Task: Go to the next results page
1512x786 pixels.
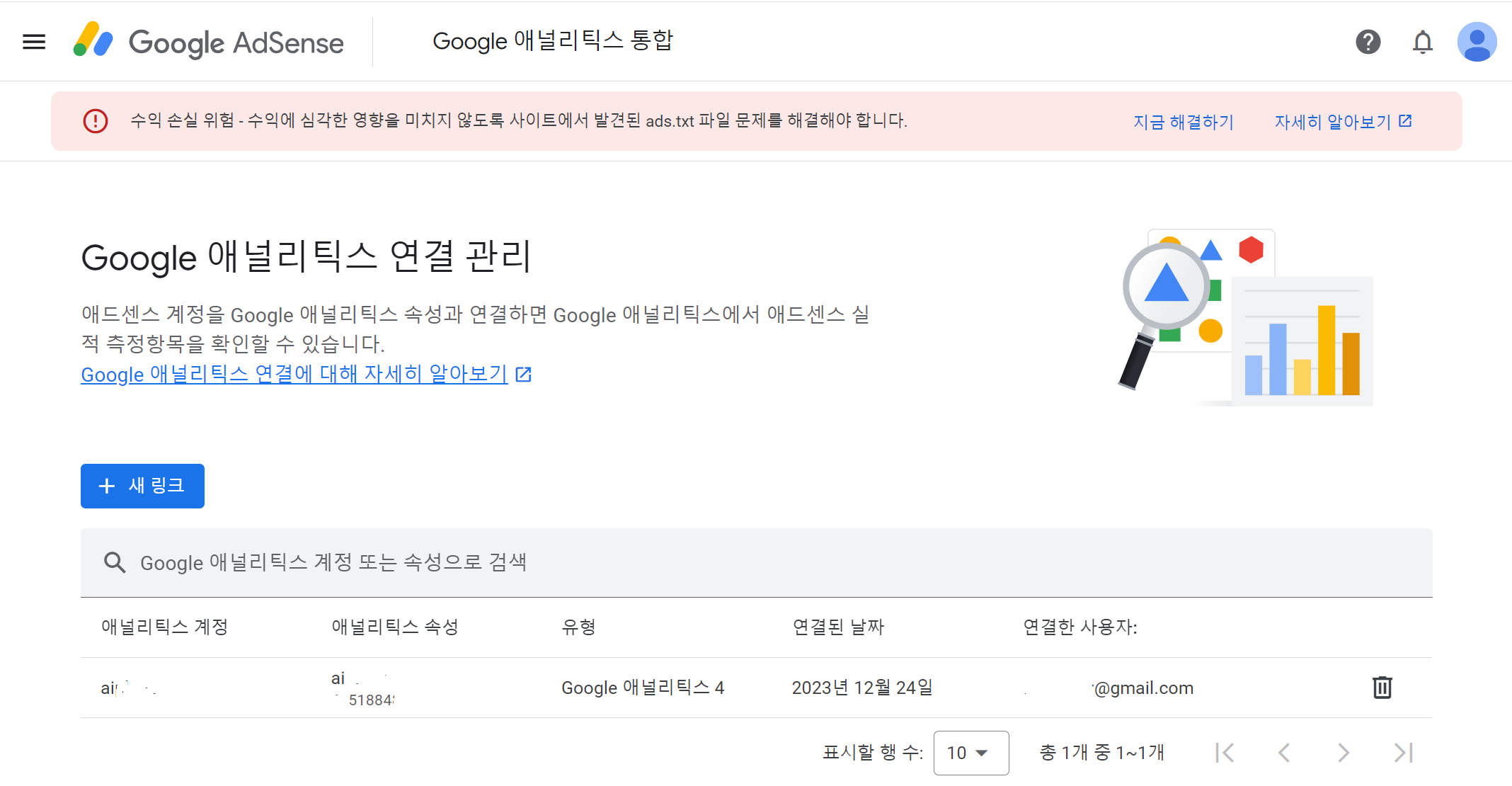Action: pos(1343,753)
